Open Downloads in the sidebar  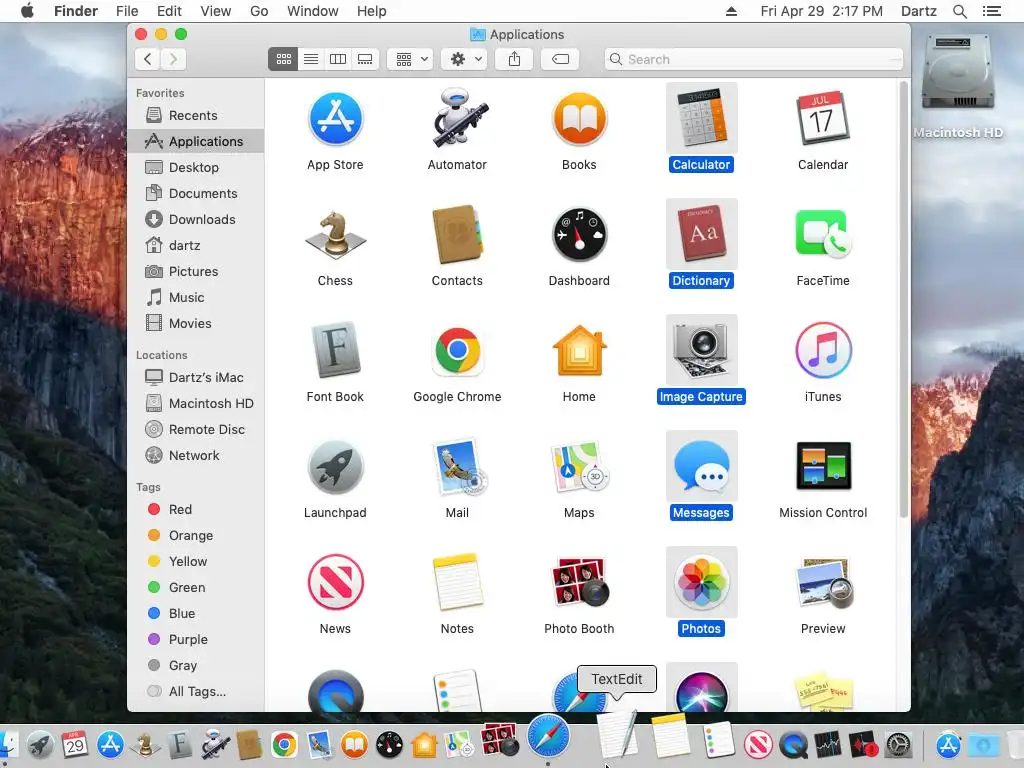(196, 220)
